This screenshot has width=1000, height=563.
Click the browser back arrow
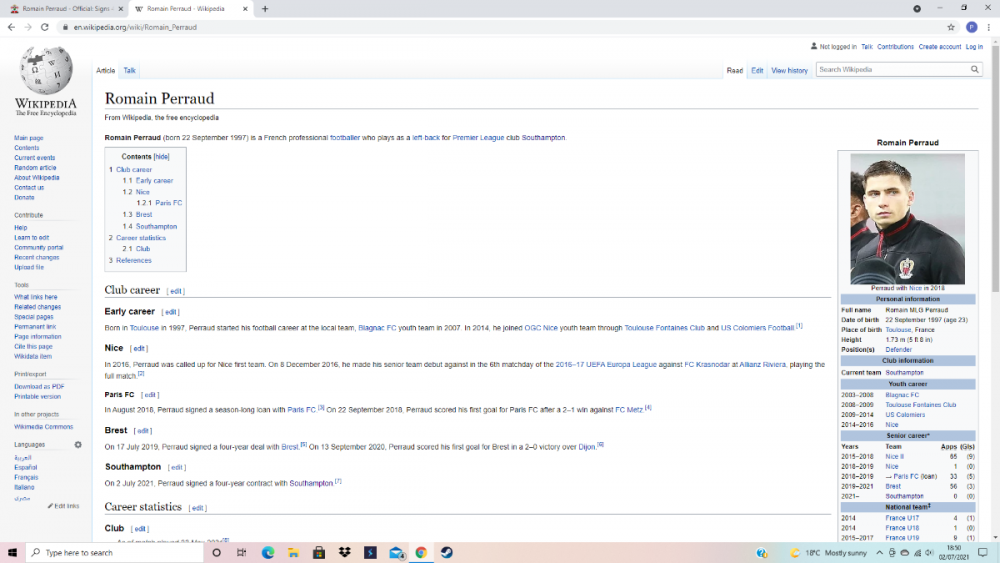click(x=11, y=27)
